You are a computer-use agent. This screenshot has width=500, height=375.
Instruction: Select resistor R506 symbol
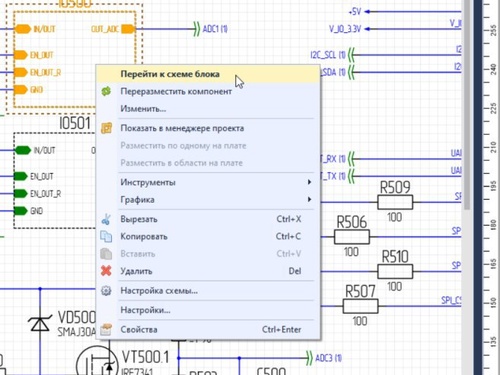coord(352,237)
